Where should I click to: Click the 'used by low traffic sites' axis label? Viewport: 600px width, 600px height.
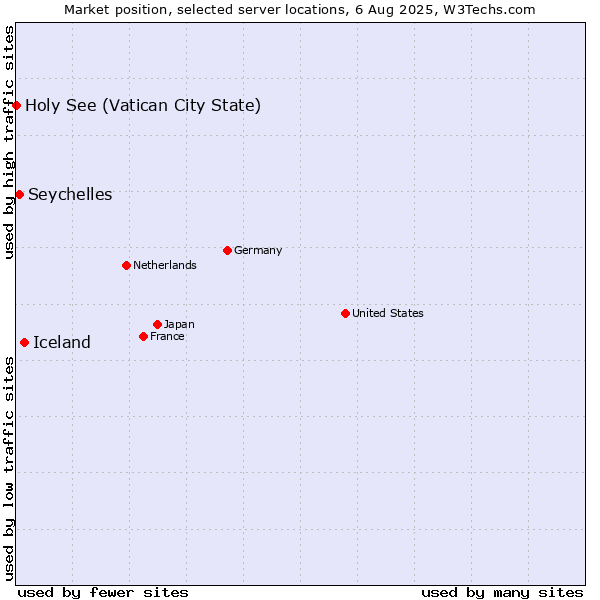point(8,469)
